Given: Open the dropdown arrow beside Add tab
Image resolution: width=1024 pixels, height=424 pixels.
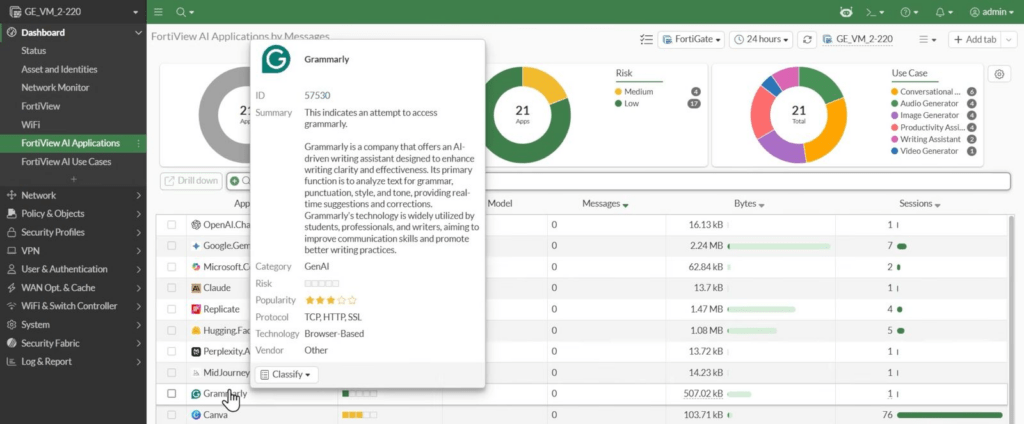Looking at the screenshot, I should click(x=1009, y=39).
